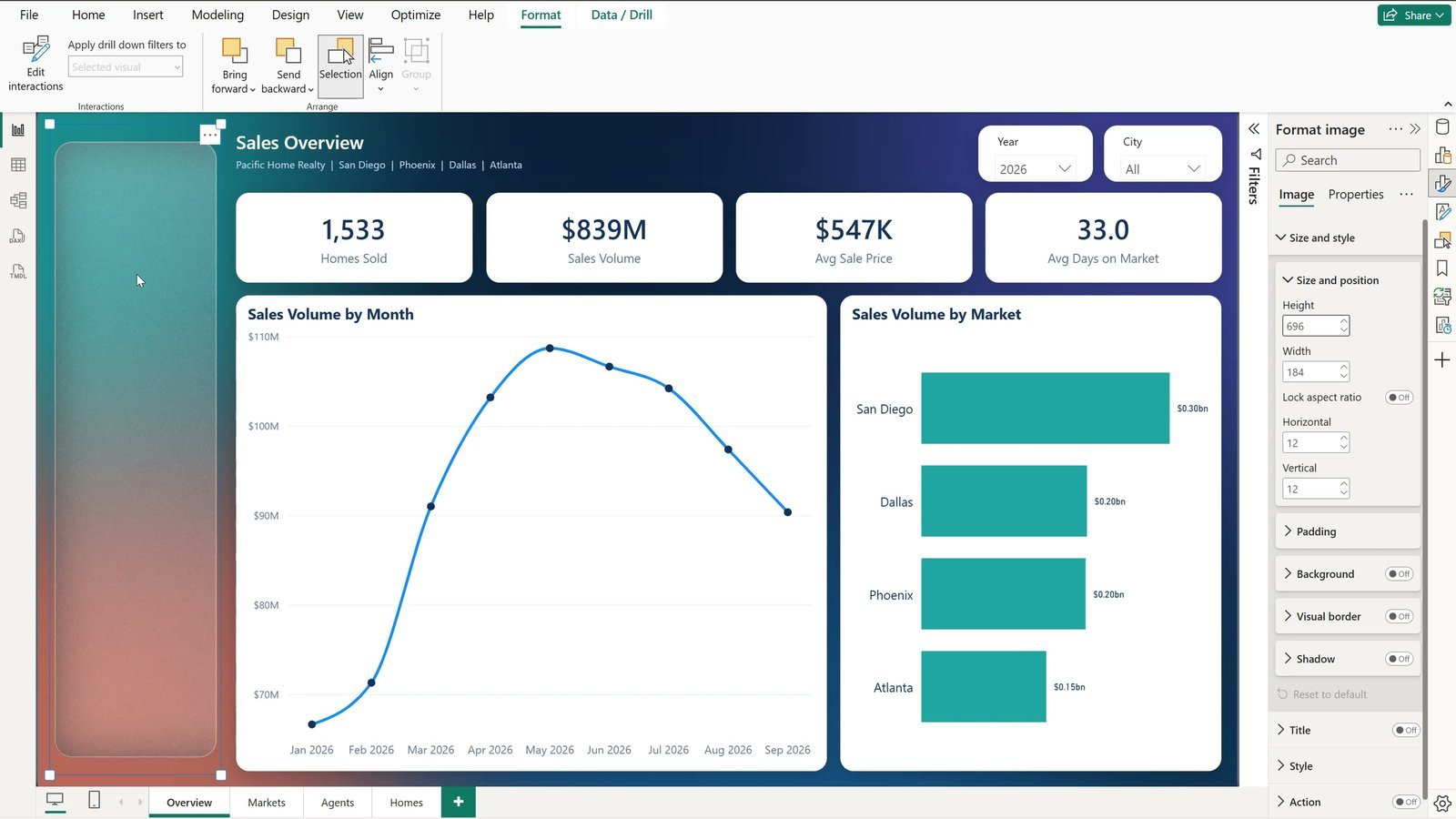This screenshot has height=819, width=1456.
Task: Switch to Properties tab in format pane
Action: 1355,195
